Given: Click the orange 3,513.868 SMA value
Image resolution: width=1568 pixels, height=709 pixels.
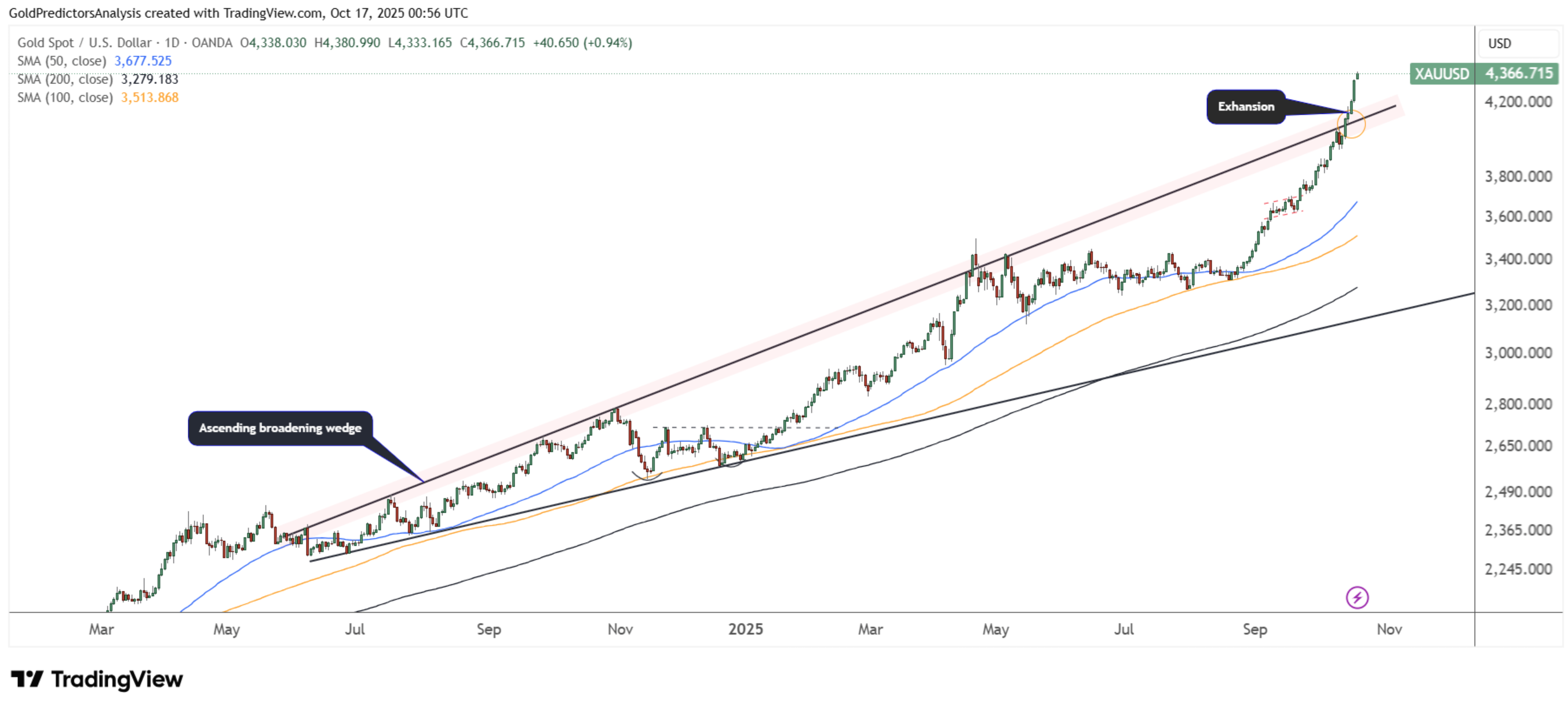Looking at the screenshot, I should [x=149, y=97].
